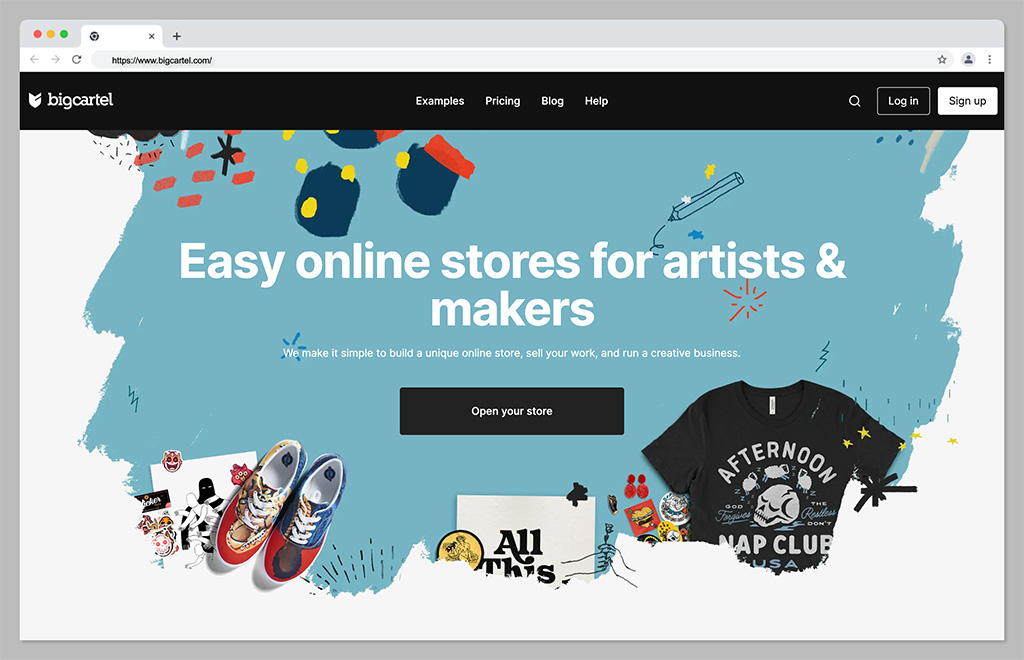Image resolution: width=1024 pixels, height=660 pixels.
Task: Close the current browser tab
Action: pyautogui.click(x=152, y=37)
